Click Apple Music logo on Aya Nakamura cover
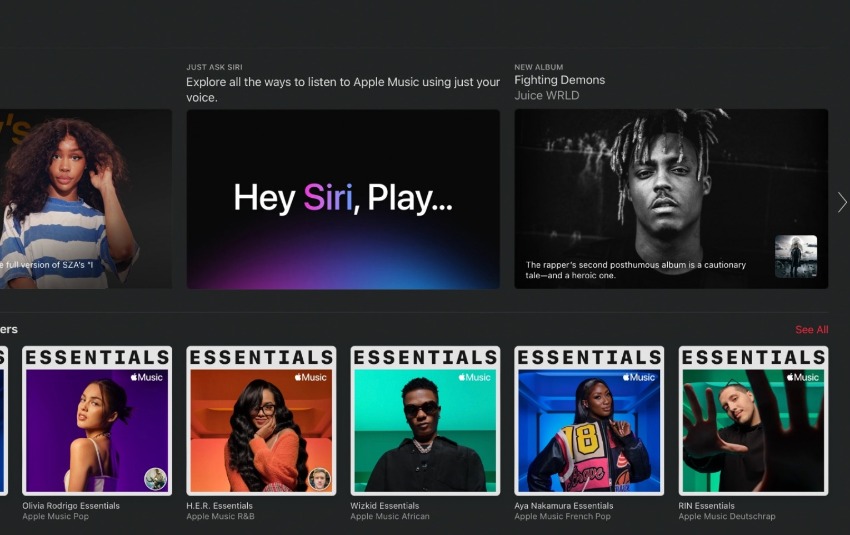The width and height of the screenshot is (850, 535). pyautogui.click(x=639, y=377)
